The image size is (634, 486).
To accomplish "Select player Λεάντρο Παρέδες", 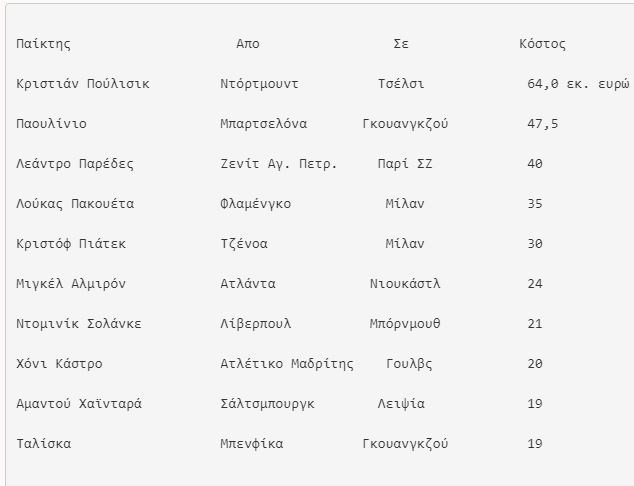I will [75, 164].
